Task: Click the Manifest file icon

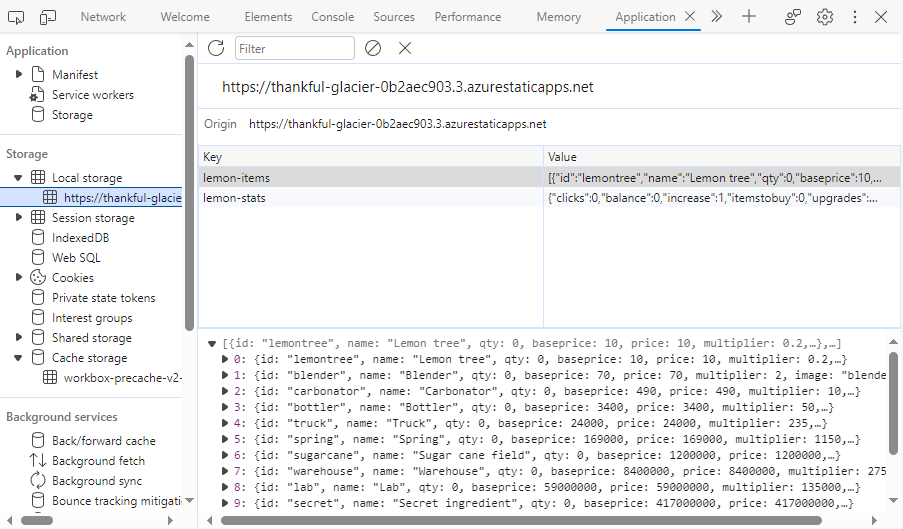Action: tap(38, 74)
